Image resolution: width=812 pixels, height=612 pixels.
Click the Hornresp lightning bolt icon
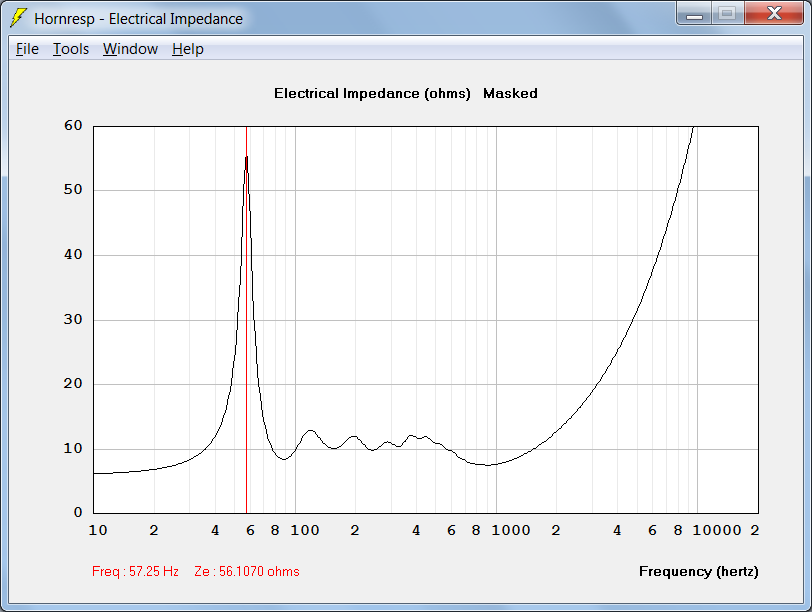(19, 18)
